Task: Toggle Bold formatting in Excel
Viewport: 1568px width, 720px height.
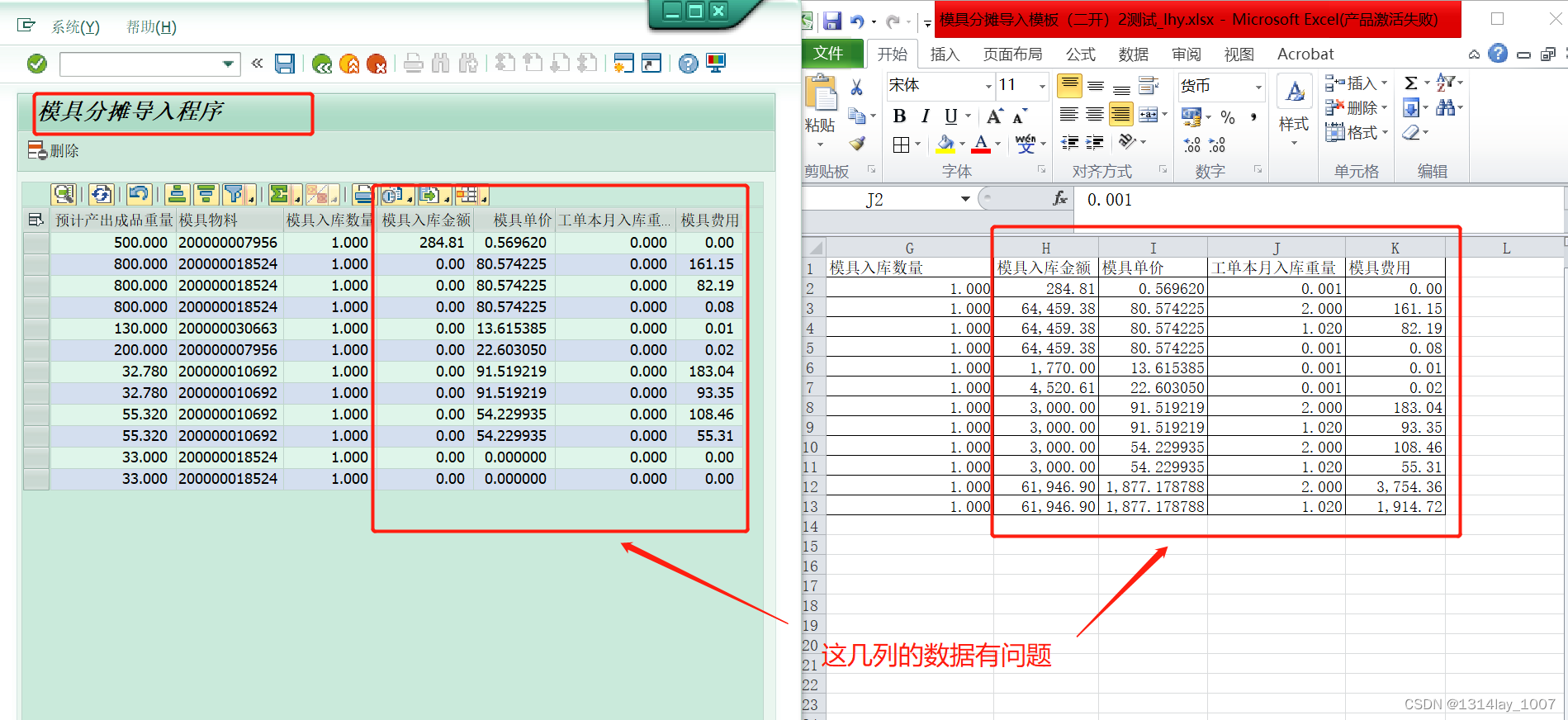Action: tap(900, 116)
